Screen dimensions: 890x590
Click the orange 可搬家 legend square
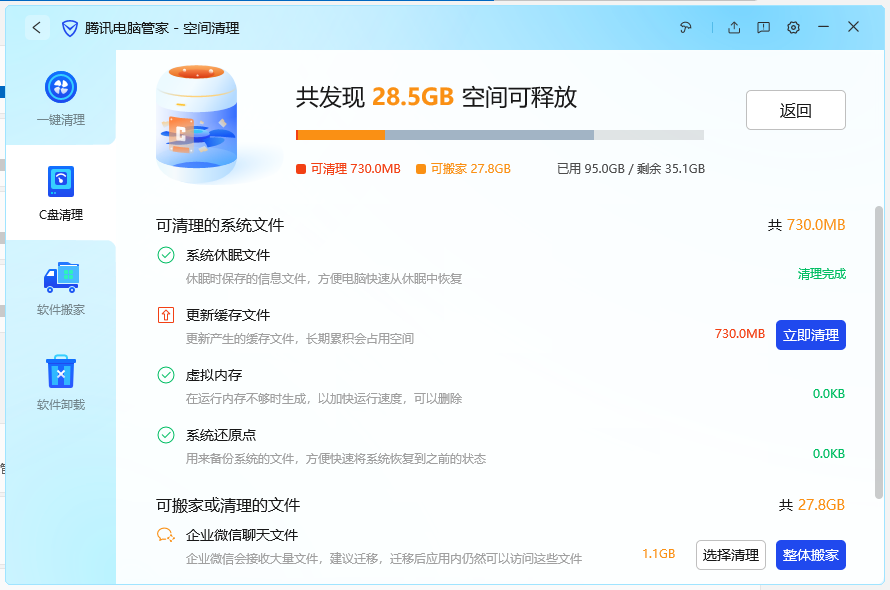point(421,169)
